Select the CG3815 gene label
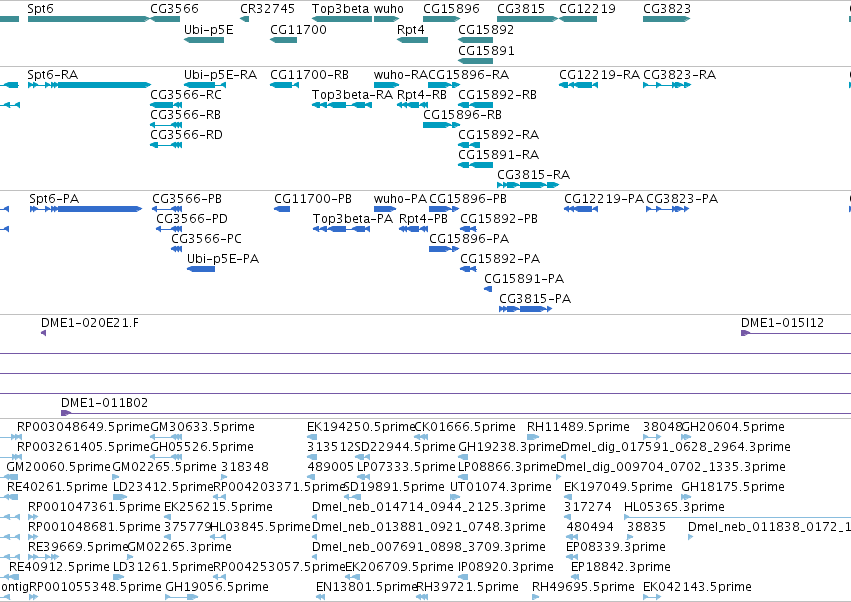The width and height of the screenshot is (851, 602). tap(521, 9)
